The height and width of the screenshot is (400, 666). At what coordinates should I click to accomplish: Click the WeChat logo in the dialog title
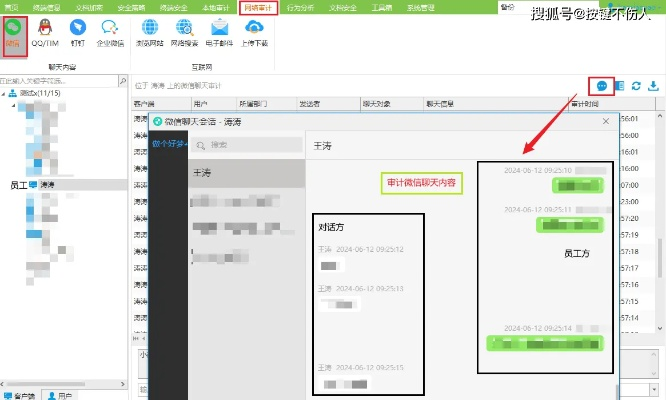(x=158, y=122)
